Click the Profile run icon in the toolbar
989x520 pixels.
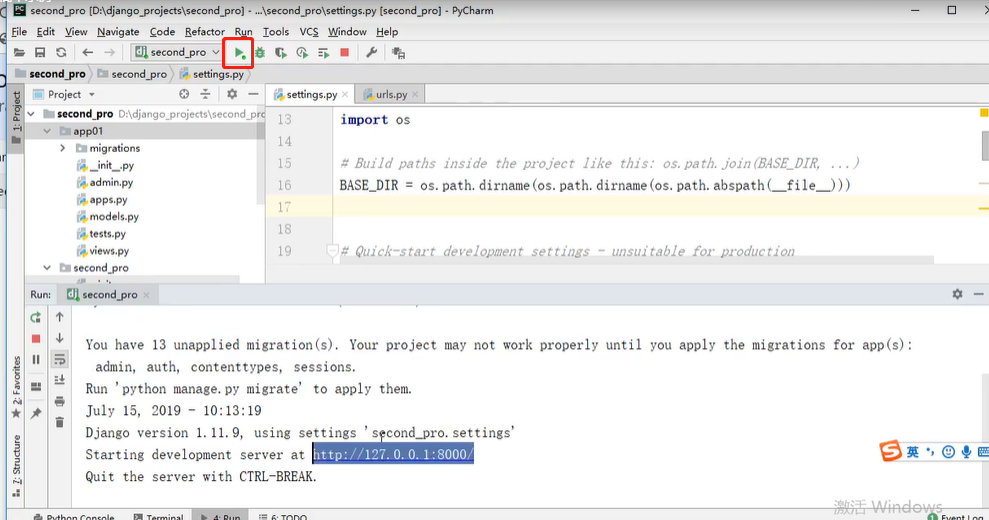(302, 53)
